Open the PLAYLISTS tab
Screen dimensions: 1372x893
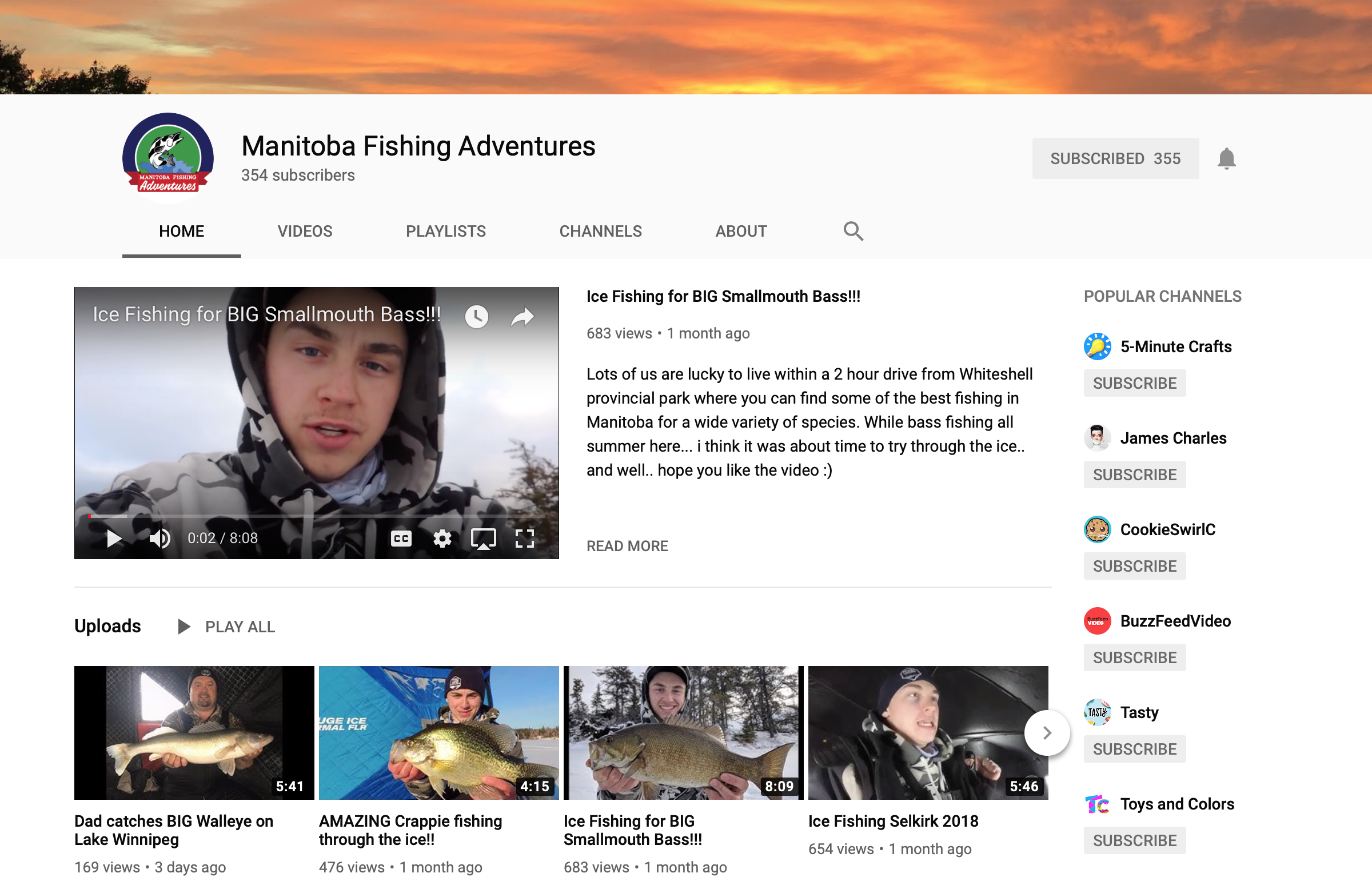[445, 231]
